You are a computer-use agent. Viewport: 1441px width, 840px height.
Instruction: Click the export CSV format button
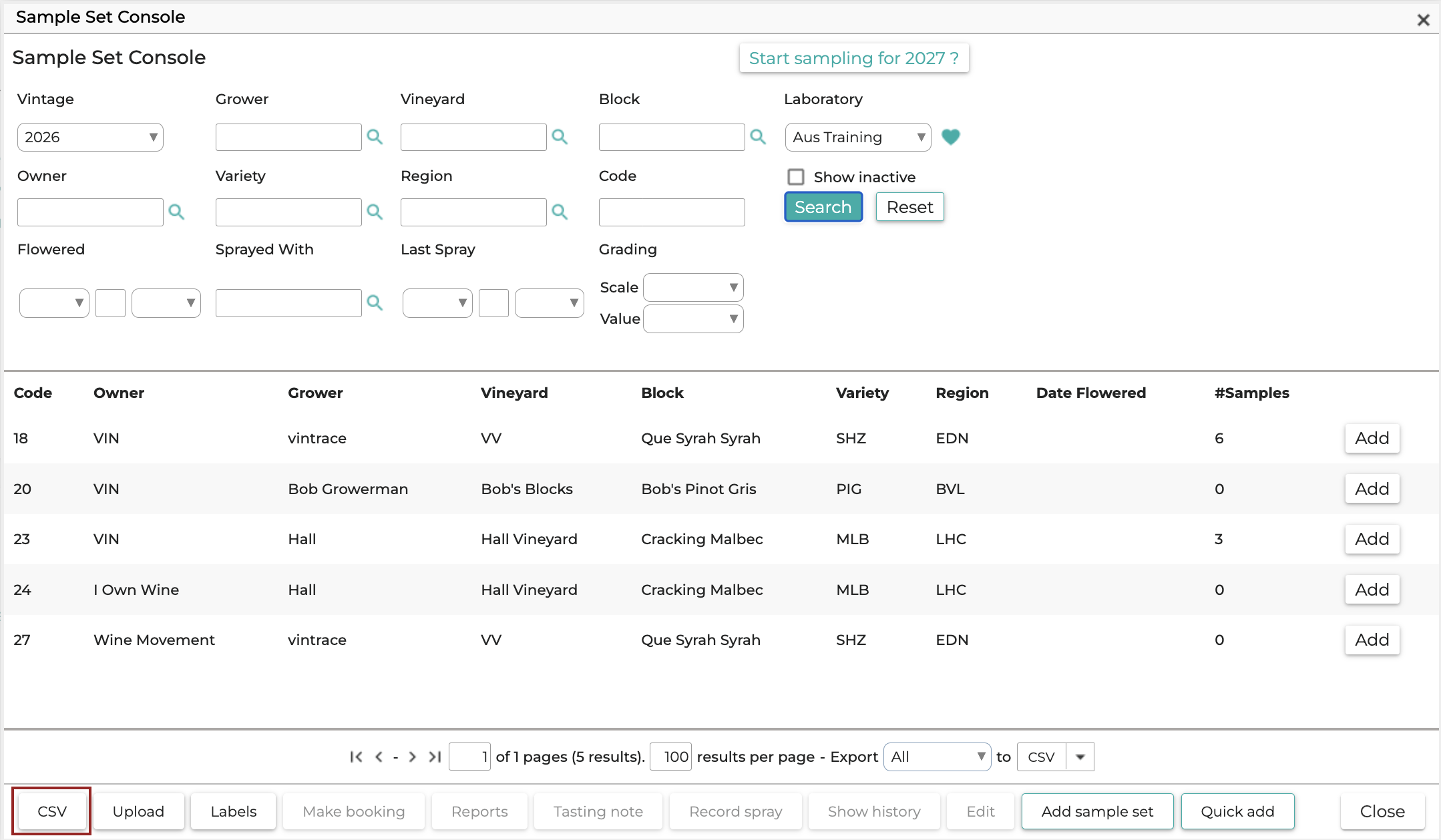coord(1042,757)
